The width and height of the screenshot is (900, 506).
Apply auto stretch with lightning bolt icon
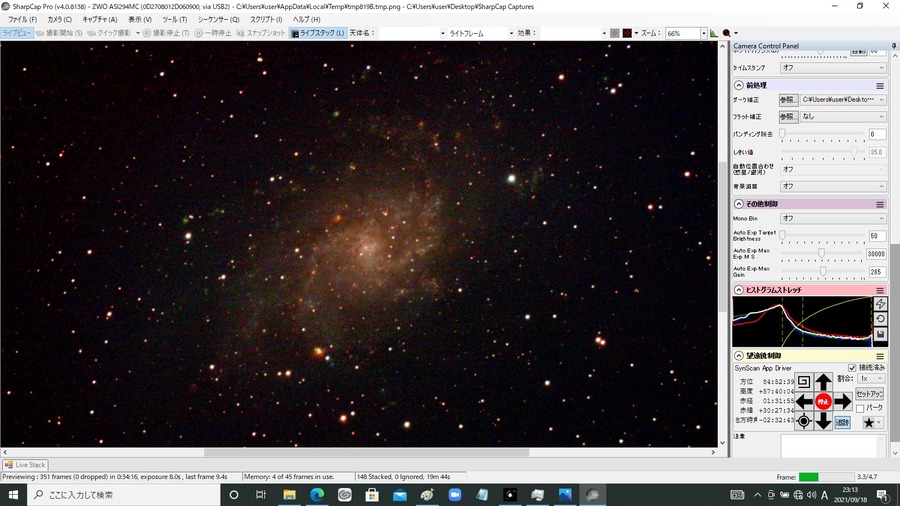tap(880, 303)
